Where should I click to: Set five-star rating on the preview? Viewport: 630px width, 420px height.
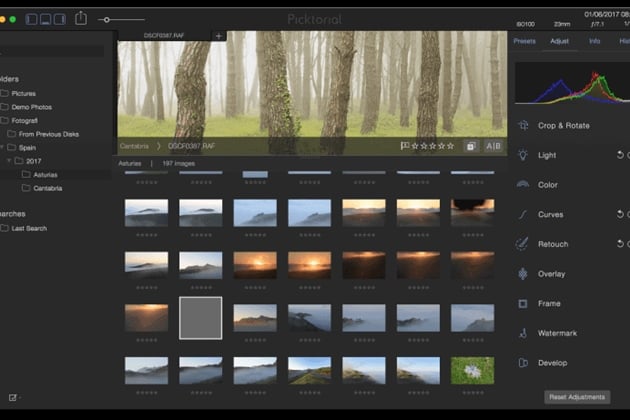point(450,146)
